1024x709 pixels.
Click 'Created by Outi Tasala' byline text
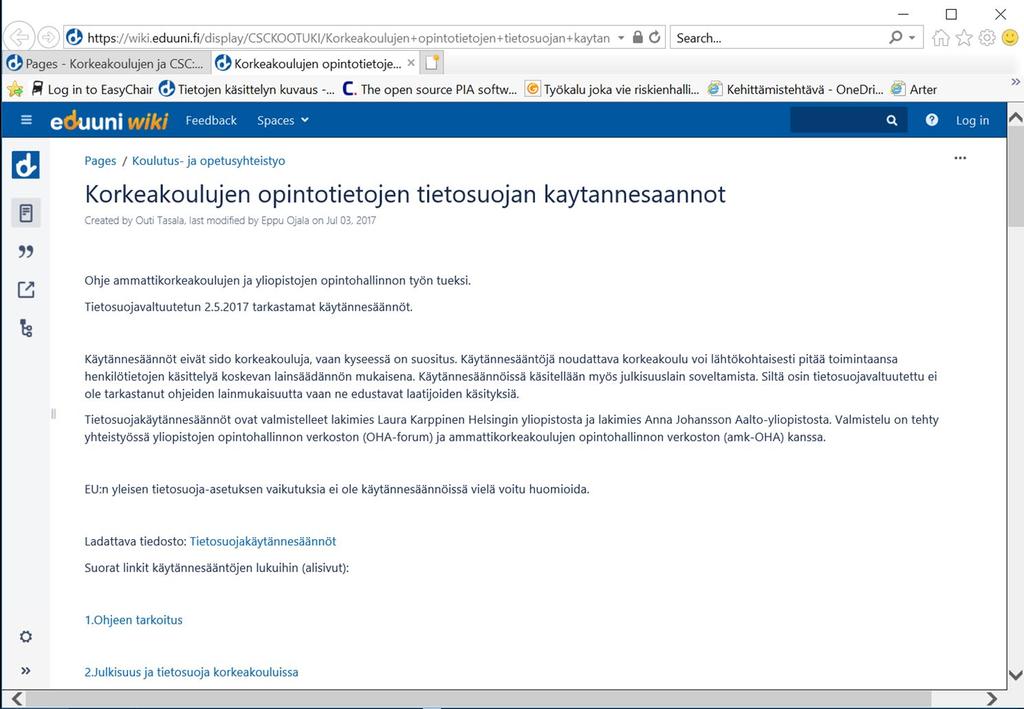click(x=135, y=220)
